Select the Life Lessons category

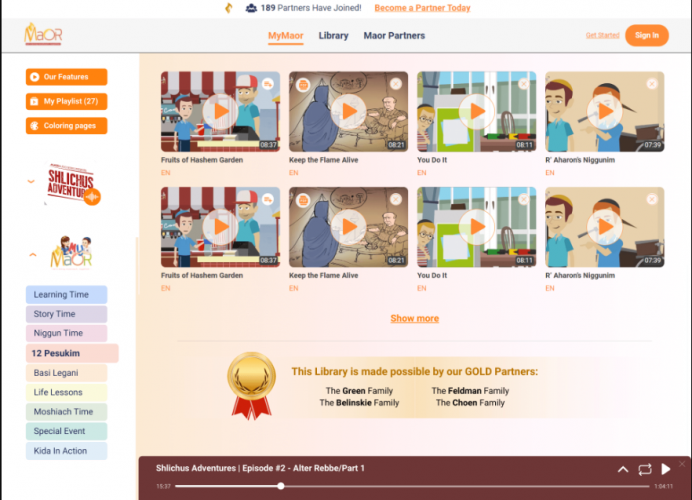click(67, 392)
